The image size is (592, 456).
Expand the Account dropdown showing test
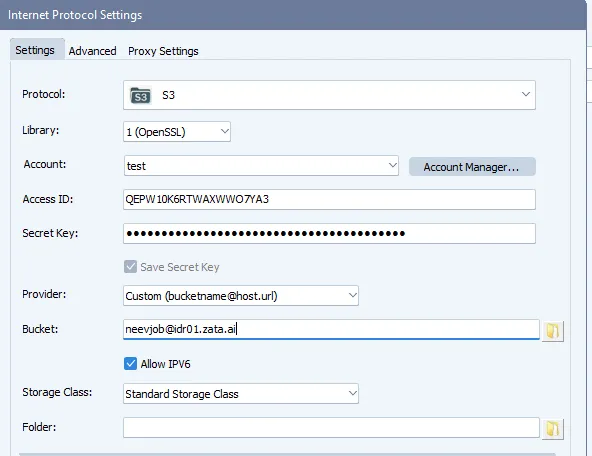(x=261, y=166)
